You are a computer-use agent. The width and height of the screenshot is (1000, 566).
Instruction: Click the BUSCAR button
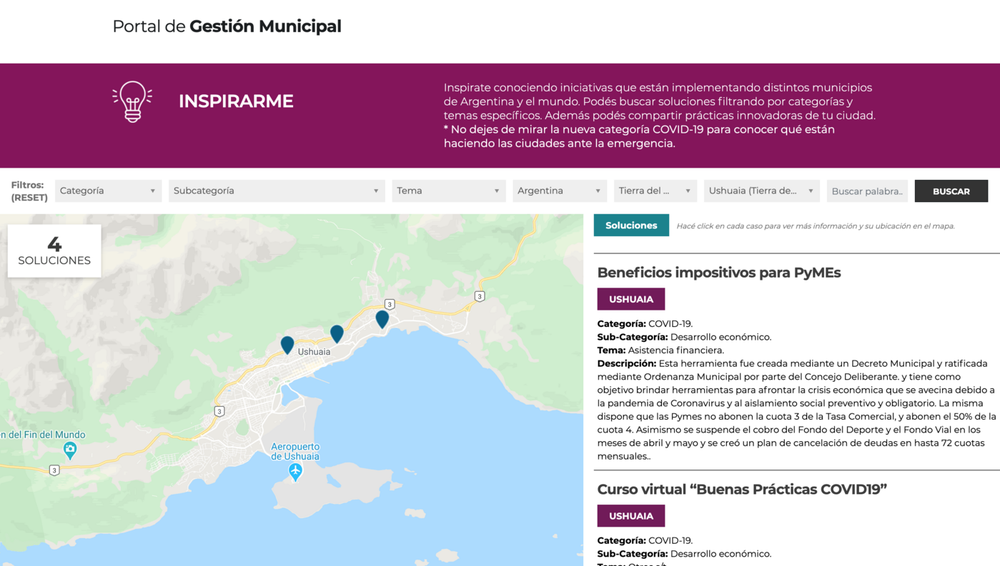951,191
